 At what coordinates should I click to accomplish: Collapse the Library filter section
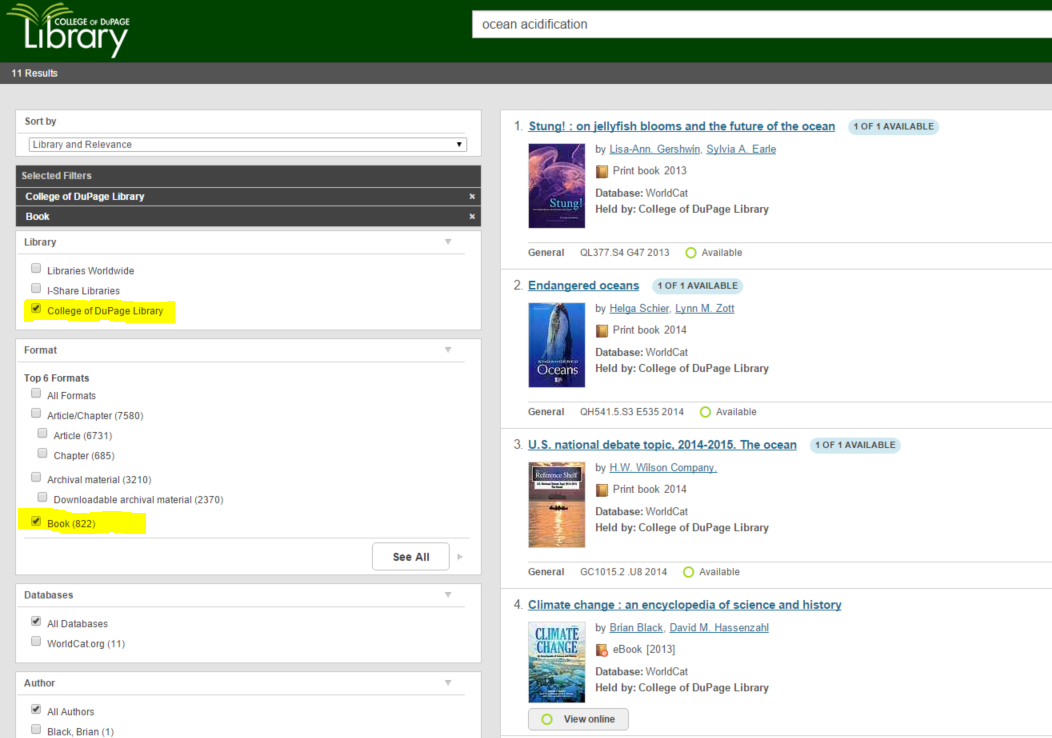pyautogui.click(x=448, y=242)
